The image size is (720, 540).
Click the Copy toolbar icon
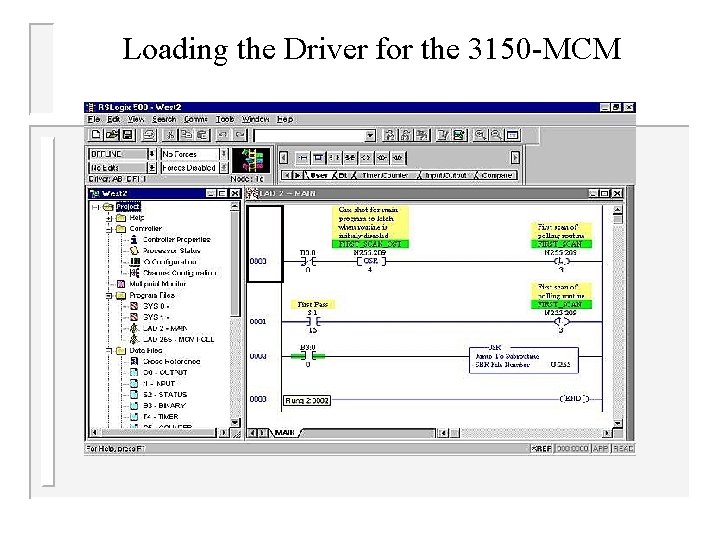click(x=186, y=135)
